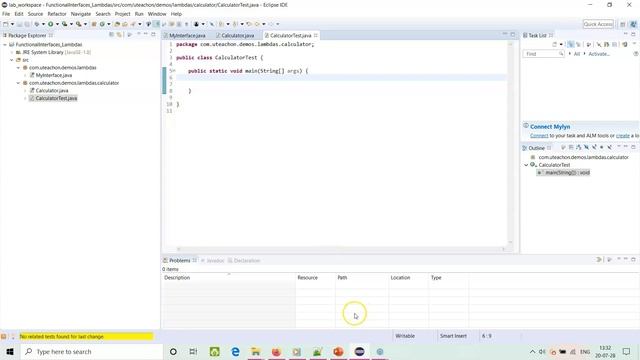Viewport: 640px width, 360px height.
Task: Click the Connect link under Connect Mylyn
Action: pos(539,136)
